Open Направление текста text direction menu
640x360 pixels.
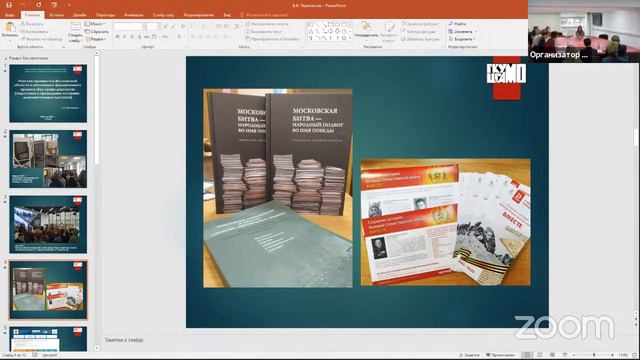(x=268, y=24)
